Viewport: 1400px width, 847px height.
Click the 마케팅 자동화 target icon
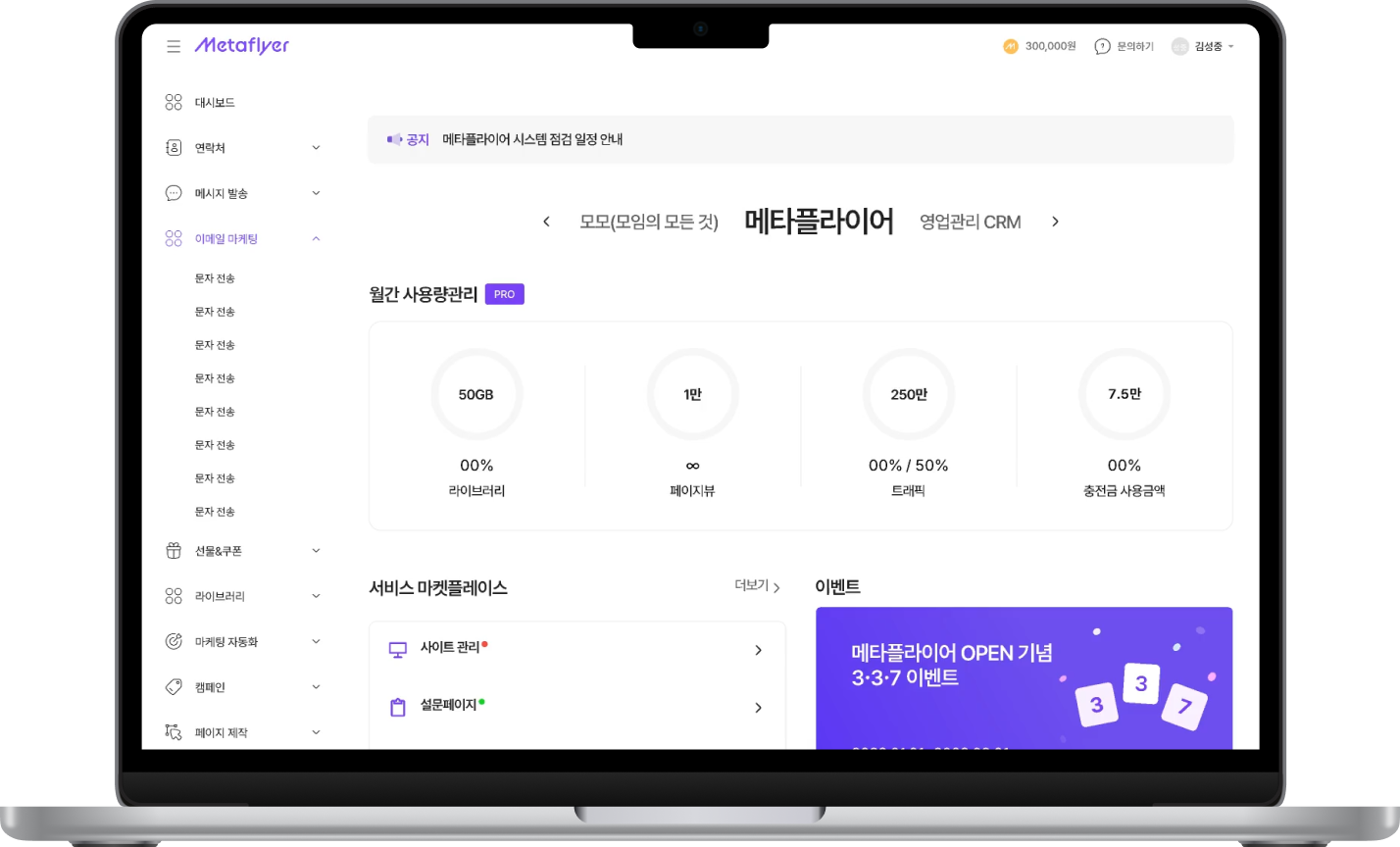click(174, 641)
